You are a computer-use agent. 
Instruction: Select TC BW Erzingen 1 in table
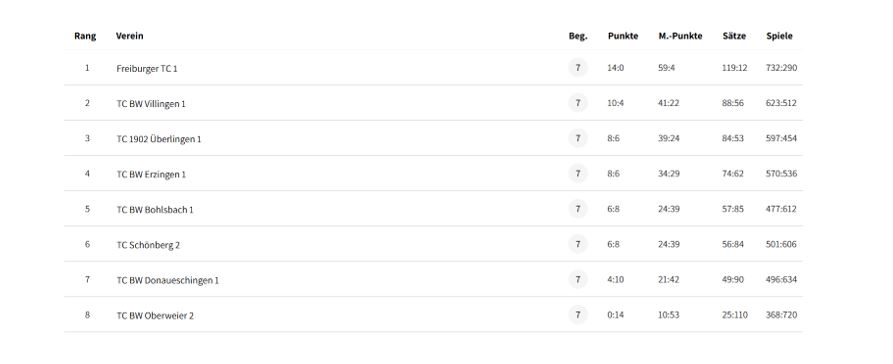(151, 174)
